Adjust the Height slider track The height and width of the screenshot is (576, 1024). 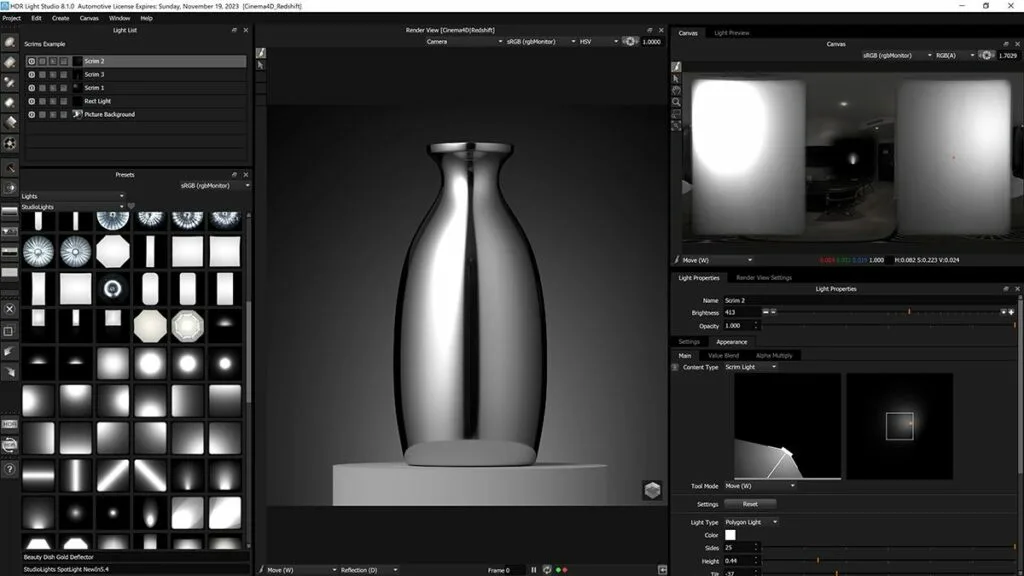coord(888,561)
